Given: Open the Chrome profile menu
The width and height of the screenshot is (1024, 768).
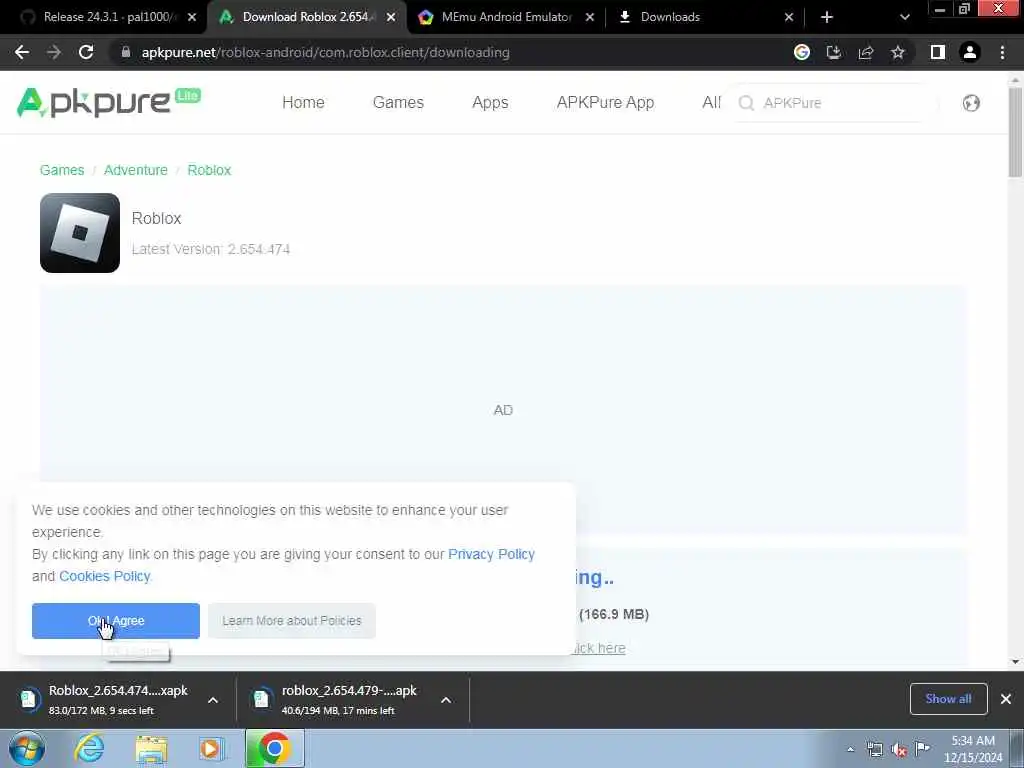Looking at the screenshot, I should 970,52.
